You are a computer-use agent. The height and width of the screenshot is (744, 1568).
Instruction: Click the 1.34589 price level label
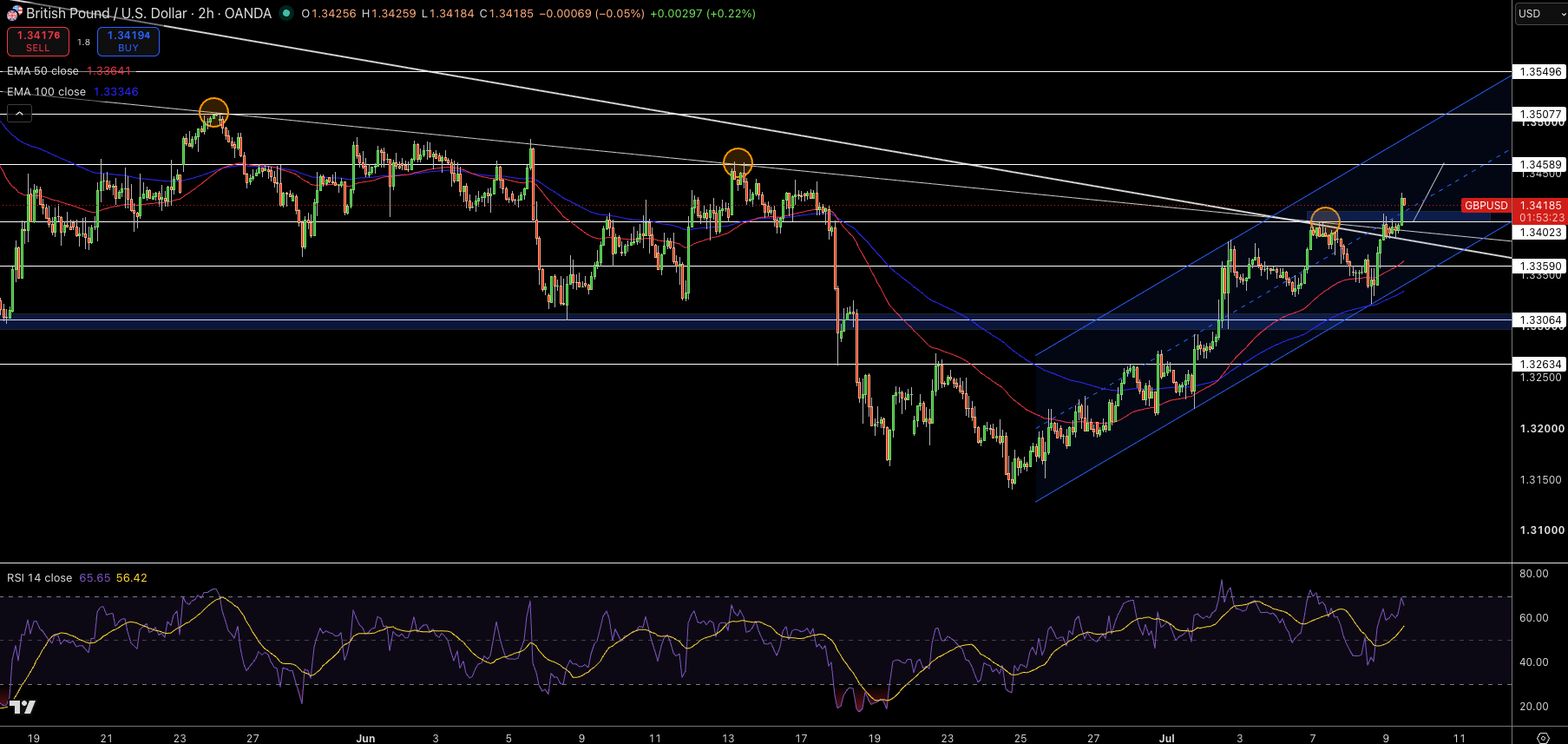tap(1540, 164)
